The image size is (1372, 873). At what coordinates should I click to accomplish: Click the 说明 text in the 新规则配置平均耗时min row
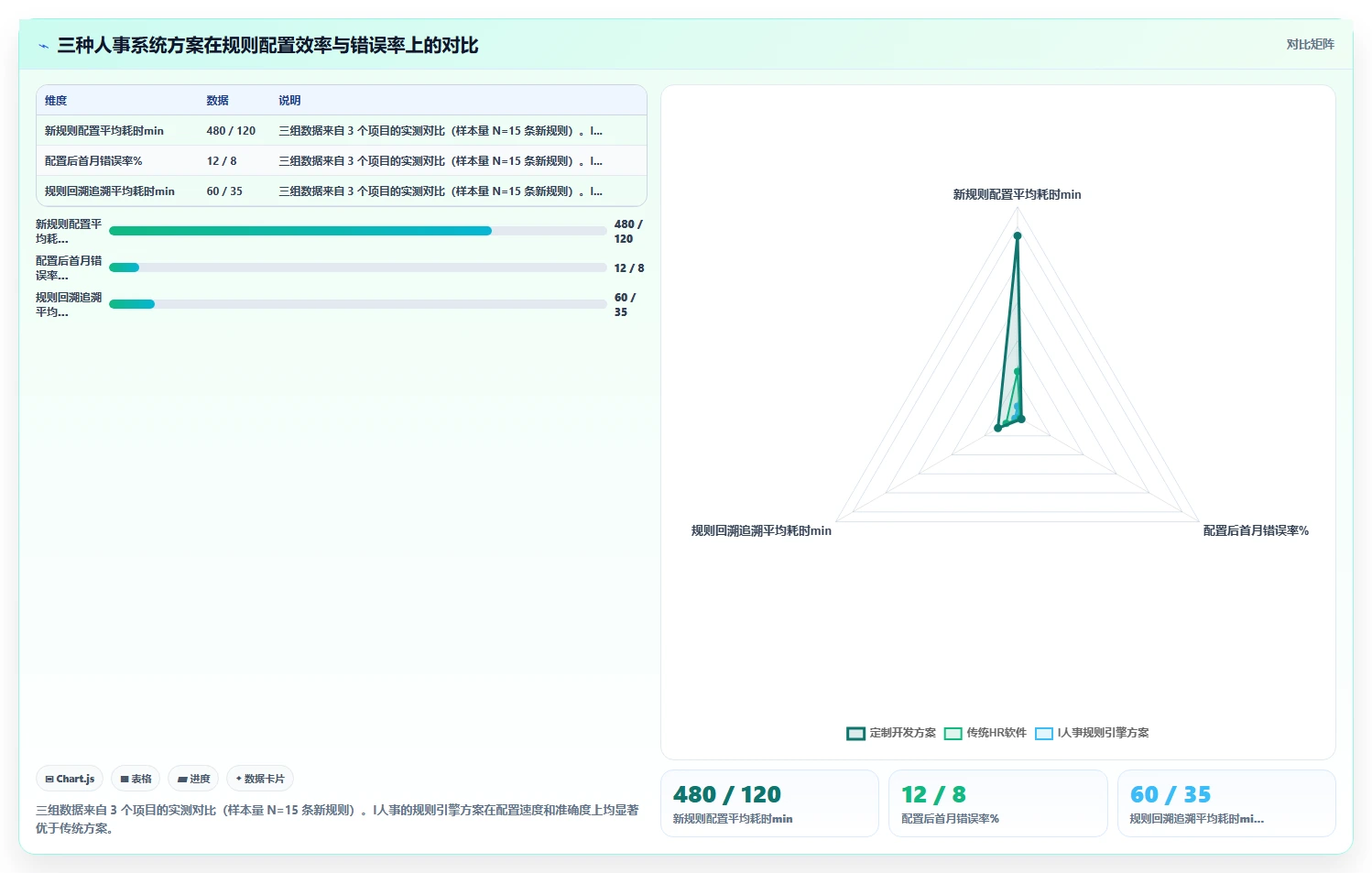441,131
